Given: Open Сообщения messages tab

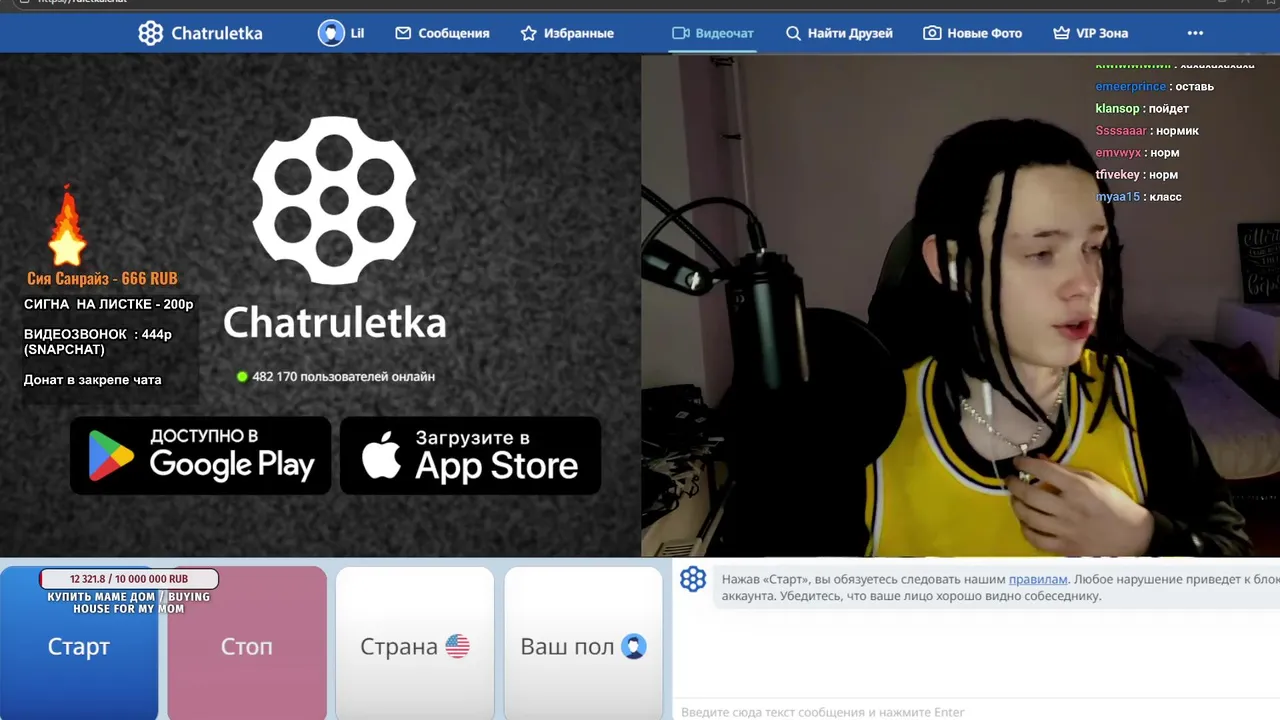Looking at the screenshot, I should [442, 33].
